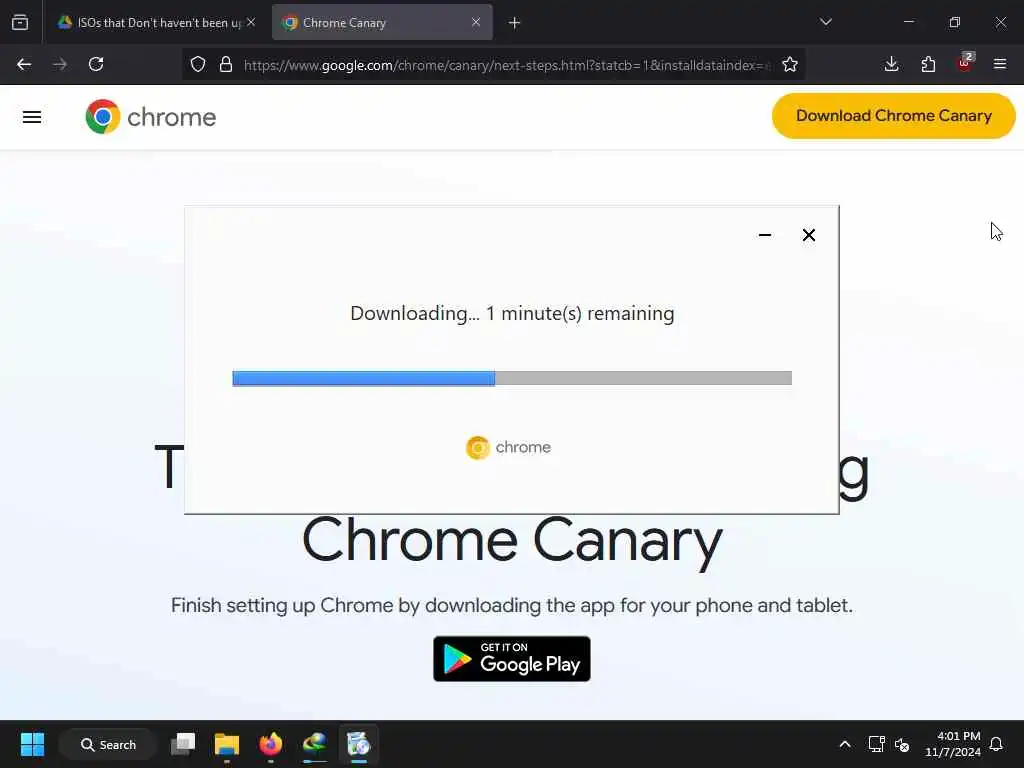Switch to the ISOs Google Drive tab

click(156, 22)
